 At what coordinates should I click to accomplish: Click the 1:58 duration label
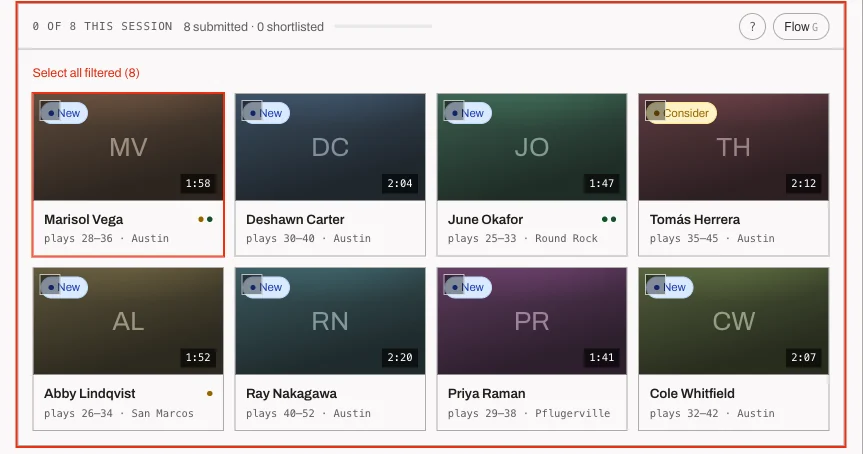click(198, 183)
